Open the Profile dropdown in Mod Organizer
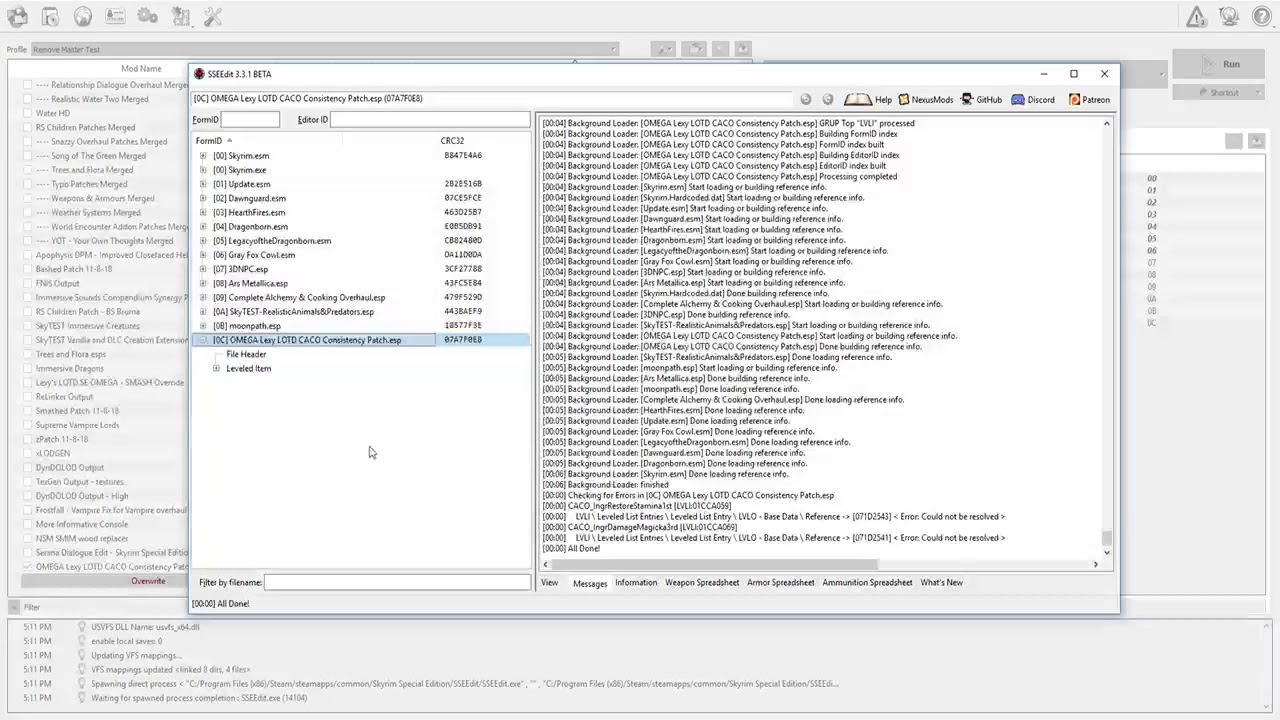Viewport: 1280px width, 720px height. [x=325, y=49]
